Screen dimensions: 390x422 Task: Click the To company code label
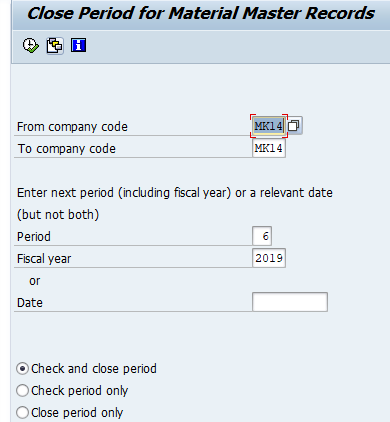point(67,149)
